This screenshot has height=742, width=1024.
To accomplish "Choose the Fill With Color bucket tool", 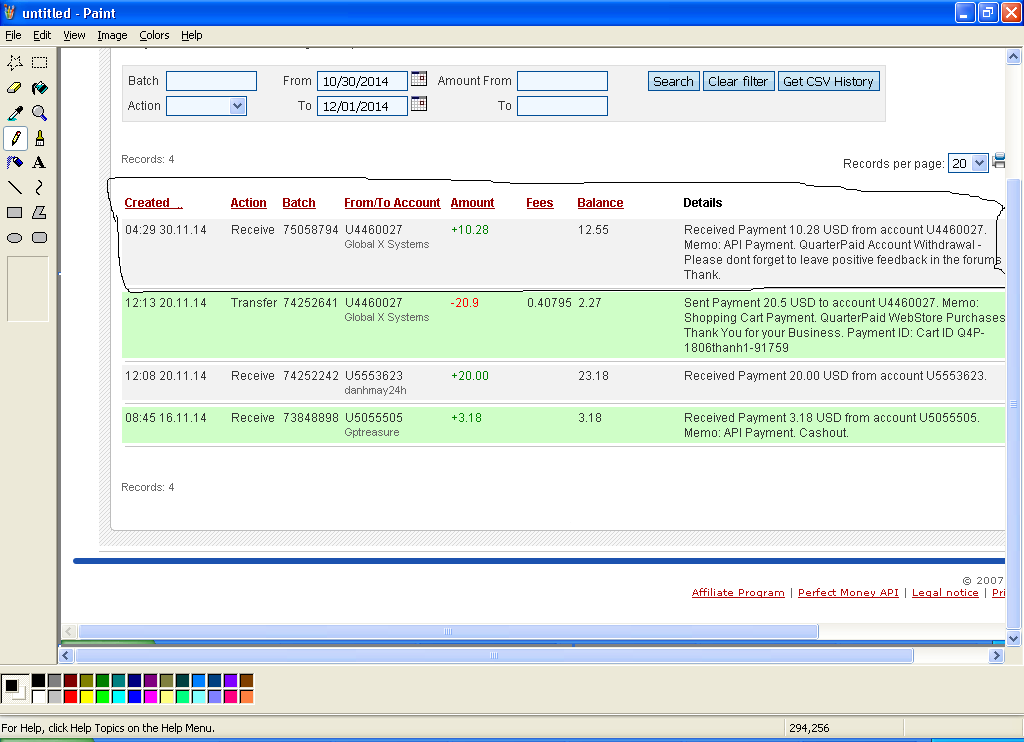I will point(39,88).
